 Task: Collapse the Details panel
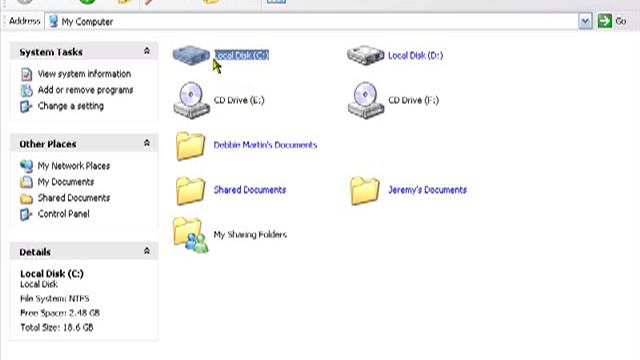pos(147,251)
